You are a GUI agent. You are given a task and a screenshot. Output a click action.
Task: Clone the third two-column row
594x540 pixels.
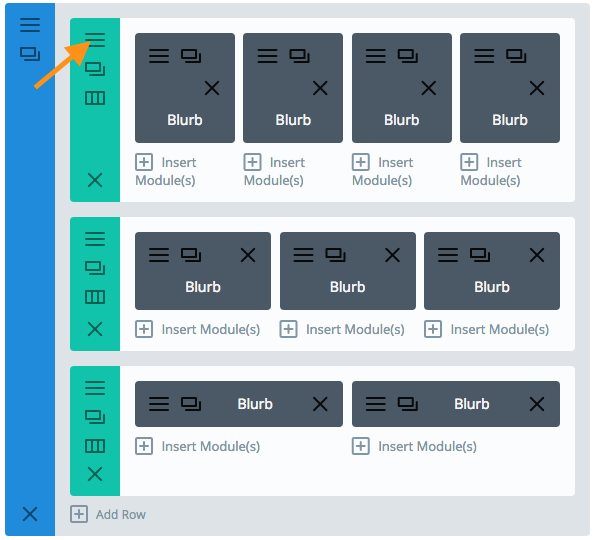pyautogui.click(x=95, y=417)
